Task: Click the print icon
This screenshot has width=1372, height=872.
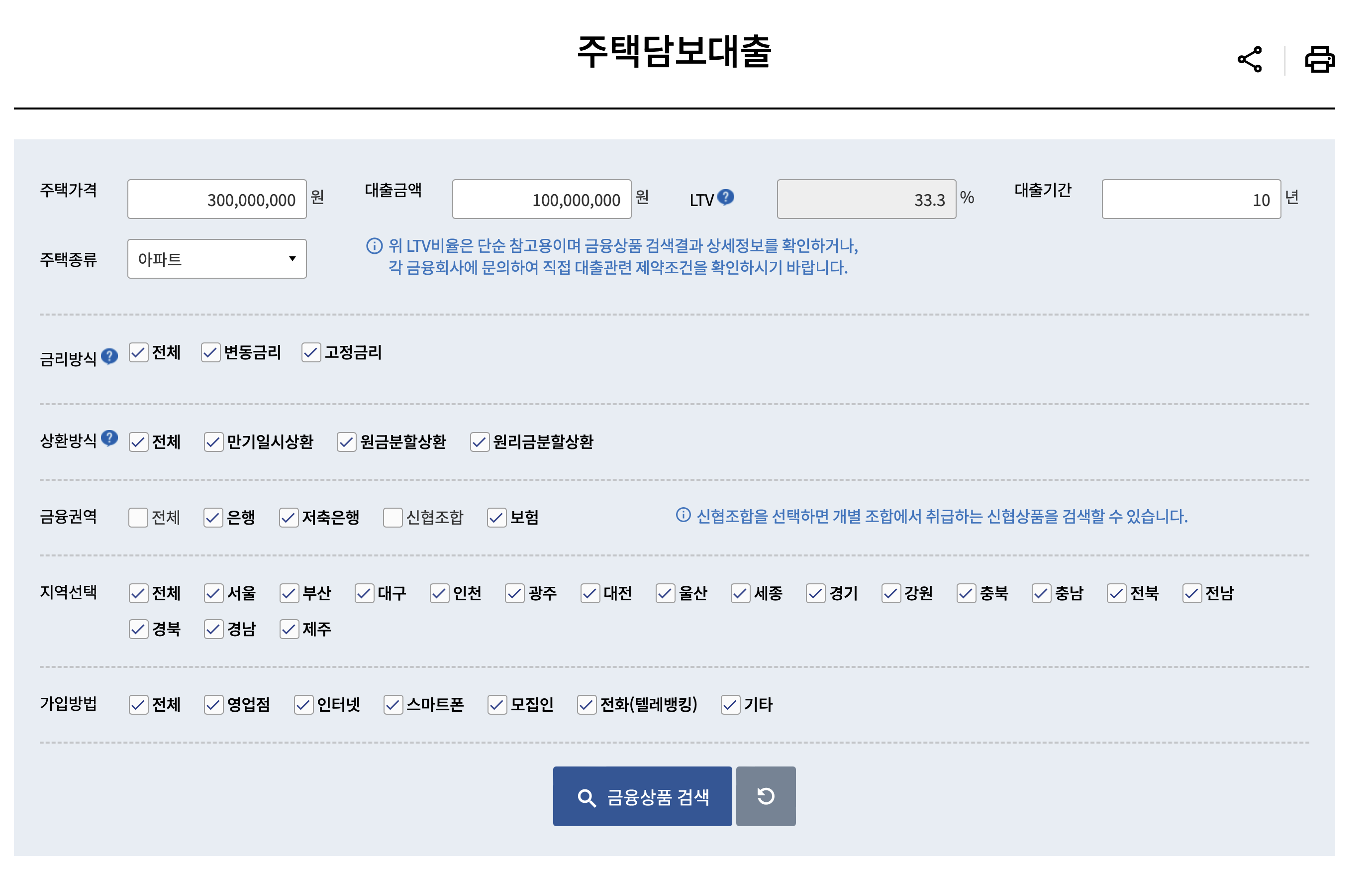Action: [x=1320, y=59]
